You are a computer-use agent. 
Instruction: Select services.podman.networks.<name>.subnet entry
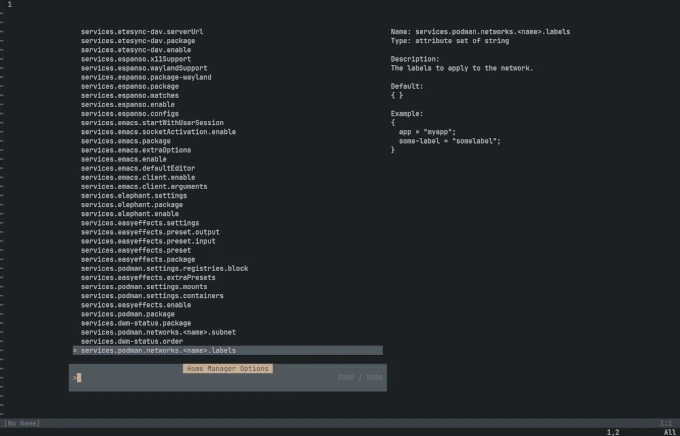(158, 332)
